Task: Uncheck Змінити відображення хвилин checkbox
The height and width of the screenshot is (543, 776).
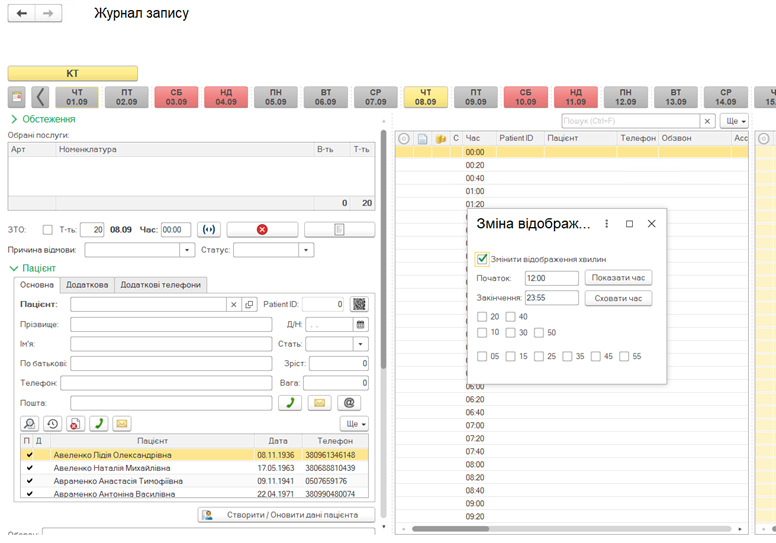Action: tap(483, 259)
